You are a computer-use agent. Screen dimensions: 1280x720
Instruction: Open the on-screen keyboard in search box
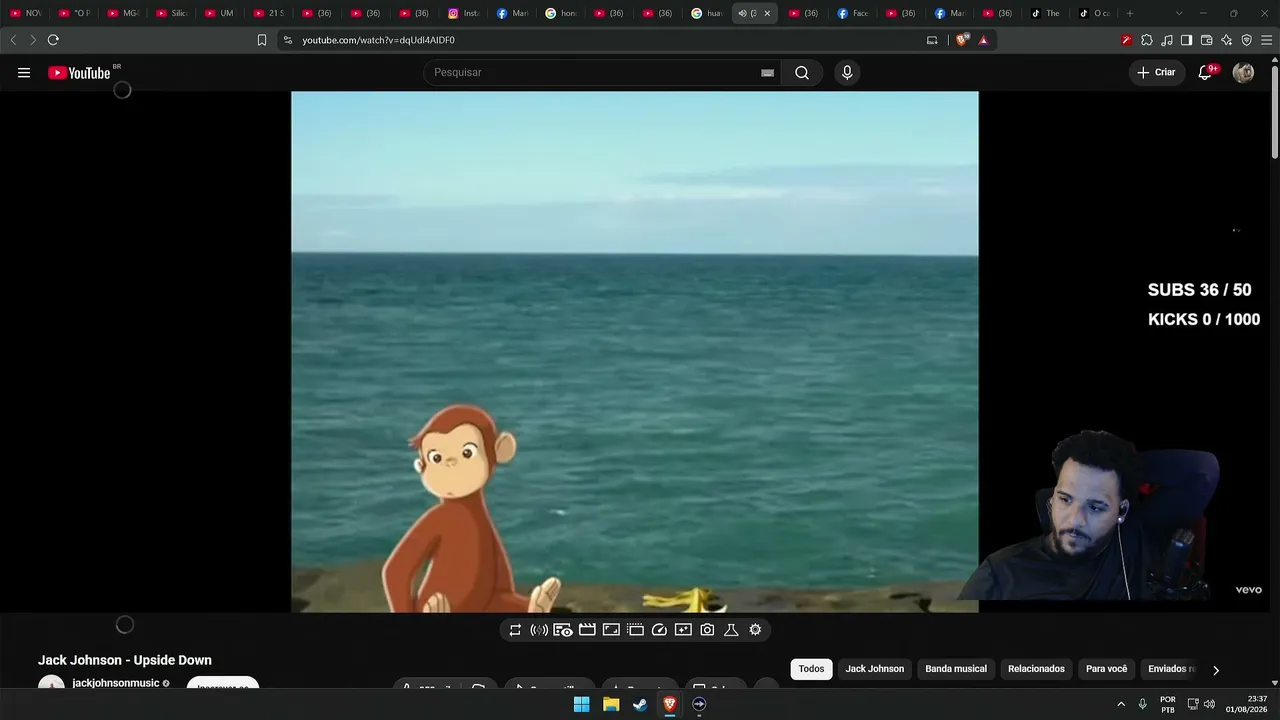[767, 72]
